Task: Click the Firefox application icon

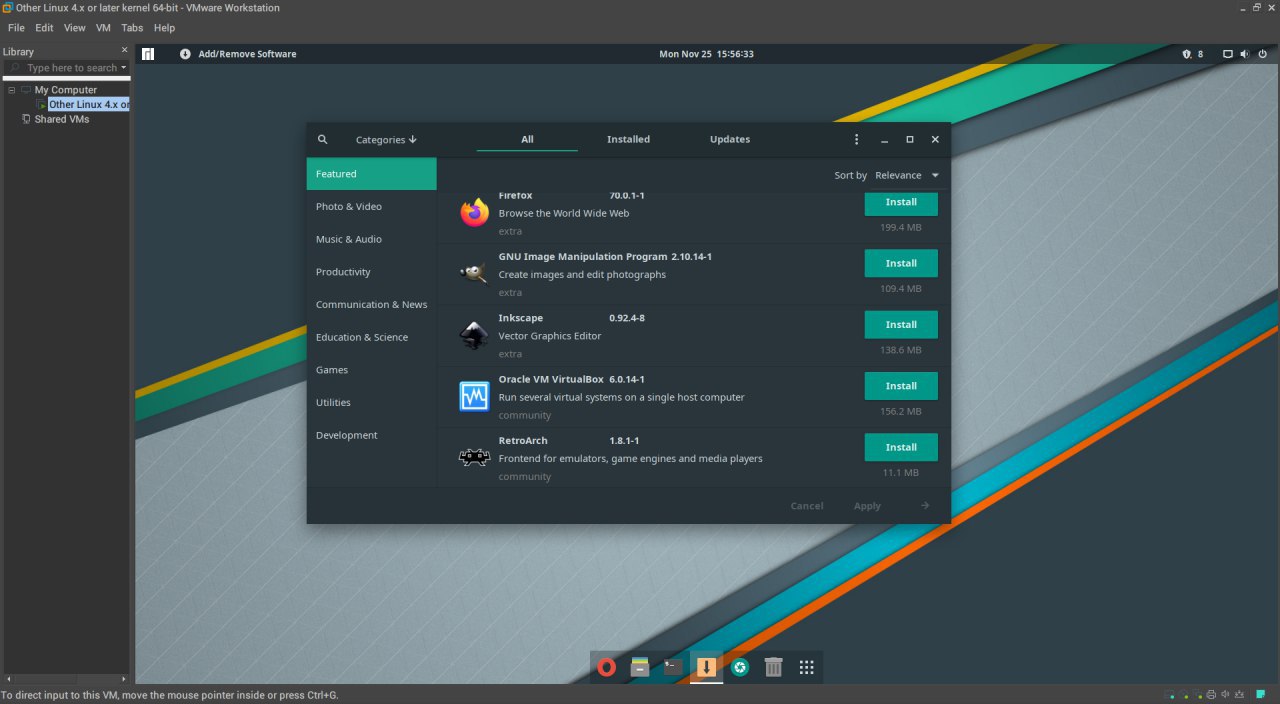Action: click(x=474, y=212)
